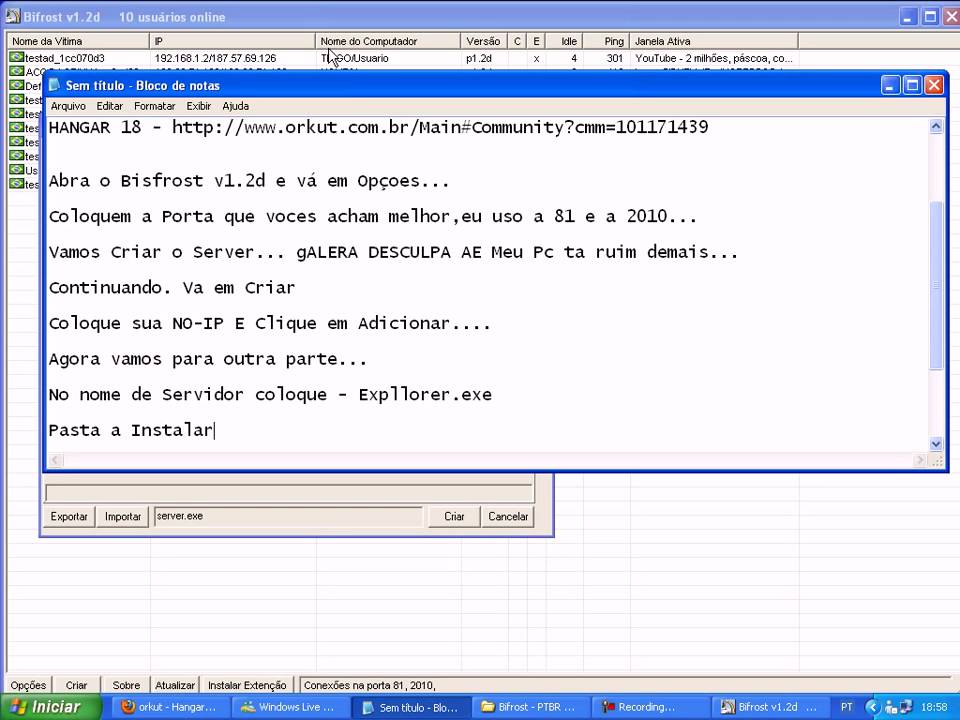Click the Notepad scroll up arrow
960x720 pixels.
tap(936, 127)
